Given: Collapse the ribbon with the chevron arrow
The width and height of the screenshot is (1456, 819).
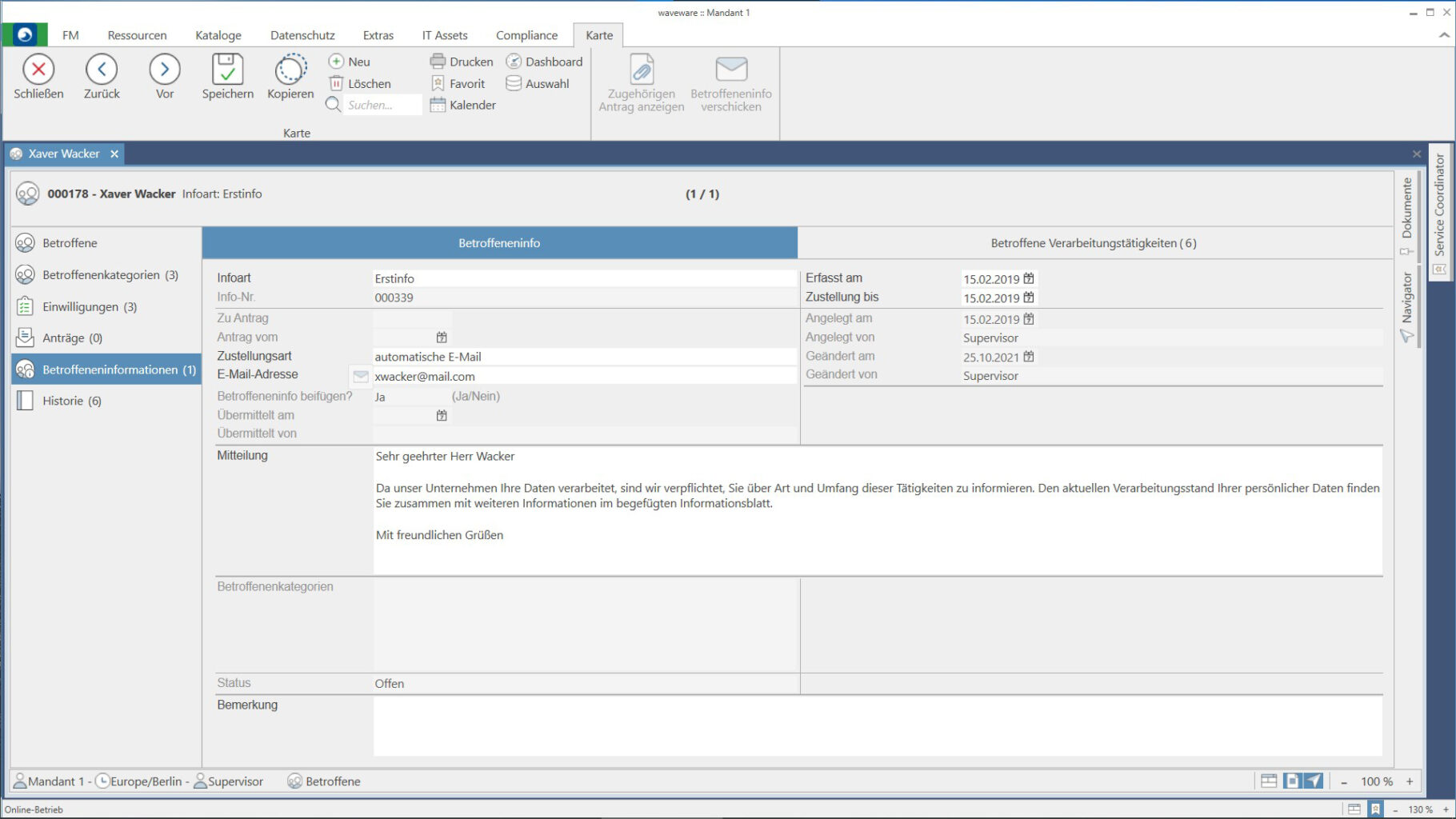Looking at the screenshot, I should click(x=1444, y=35).
